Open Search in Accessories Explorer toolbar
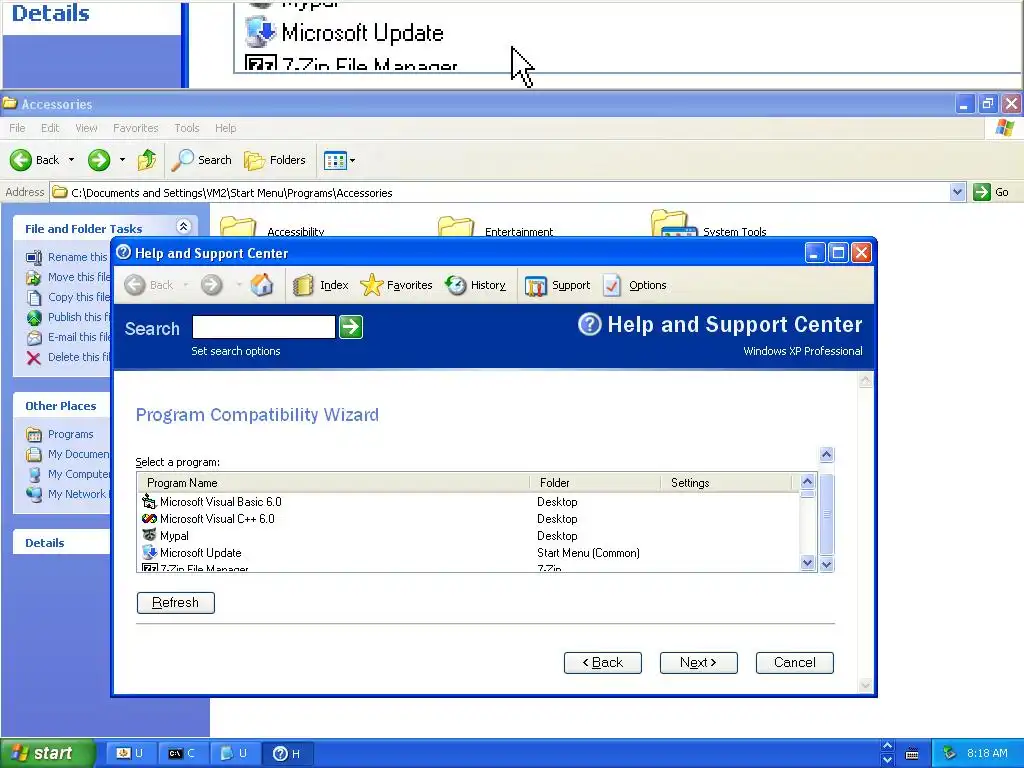1024x768 pixels. coord(202,160)
